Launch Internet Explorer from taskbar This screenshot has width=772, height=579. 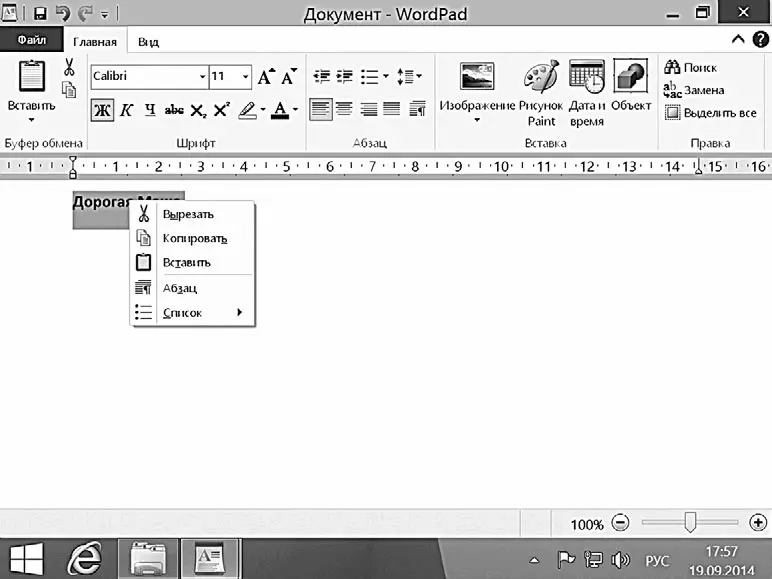[85, 559]
